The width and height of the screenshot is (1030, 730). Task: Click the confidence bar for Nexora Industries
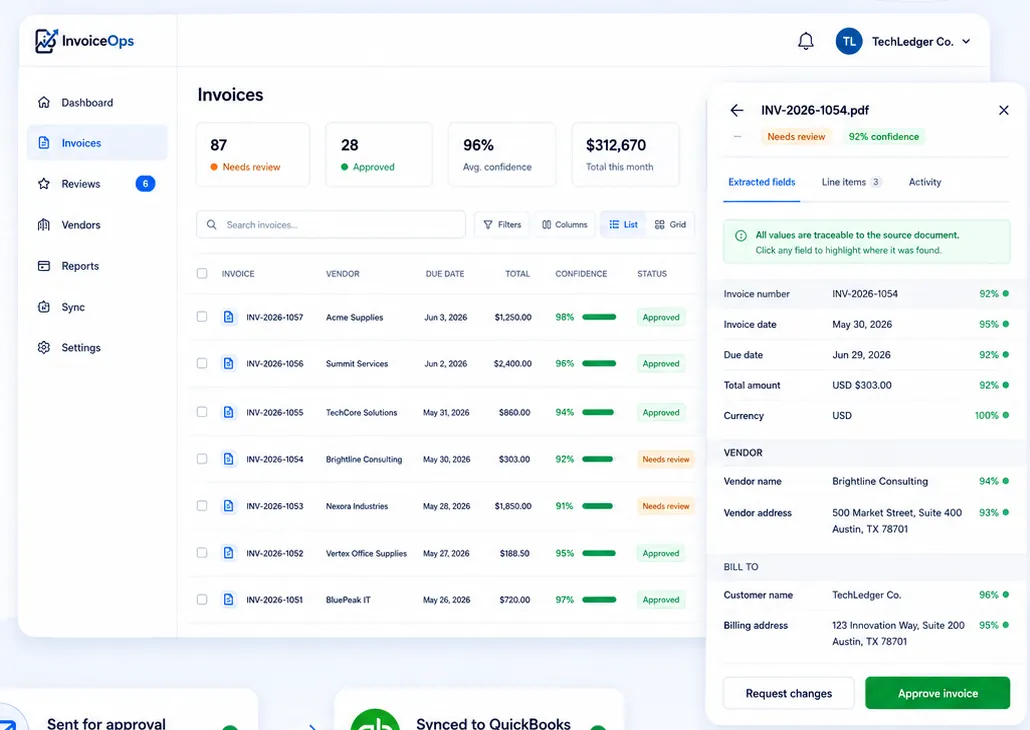click(598, 506)
